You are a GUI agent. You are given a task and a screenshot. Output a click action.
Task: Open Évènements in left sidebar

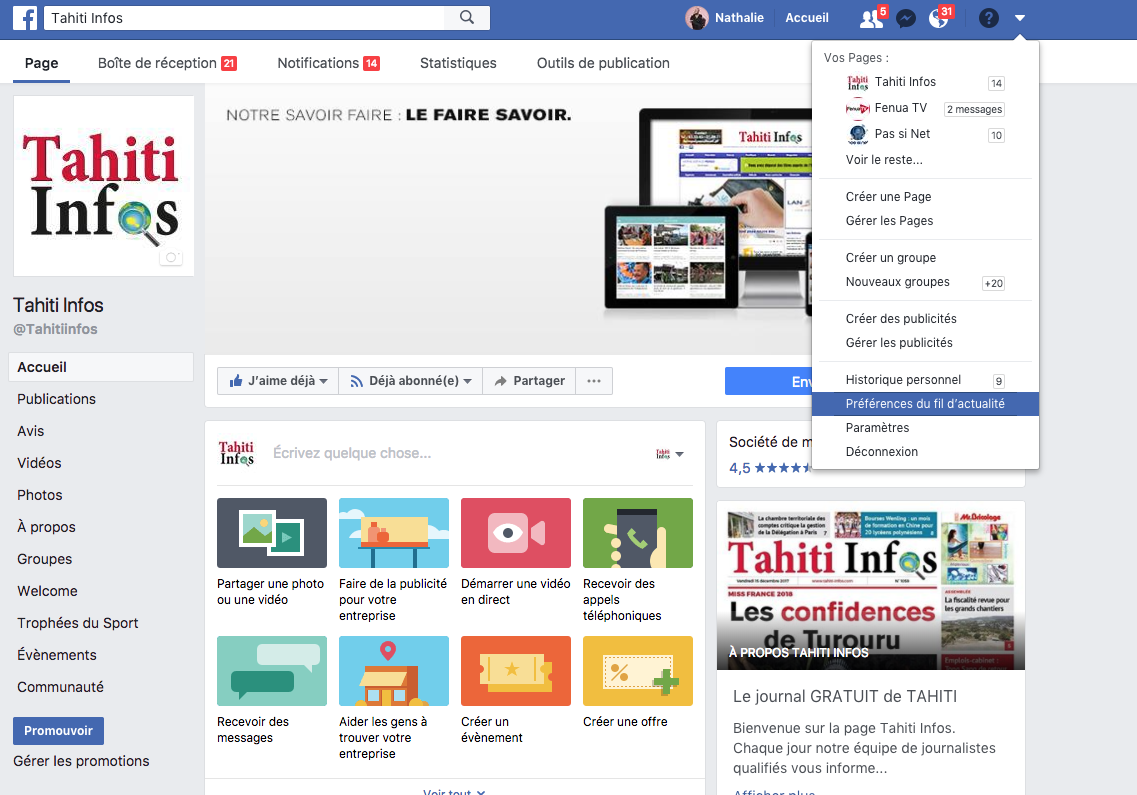[57, 654]
